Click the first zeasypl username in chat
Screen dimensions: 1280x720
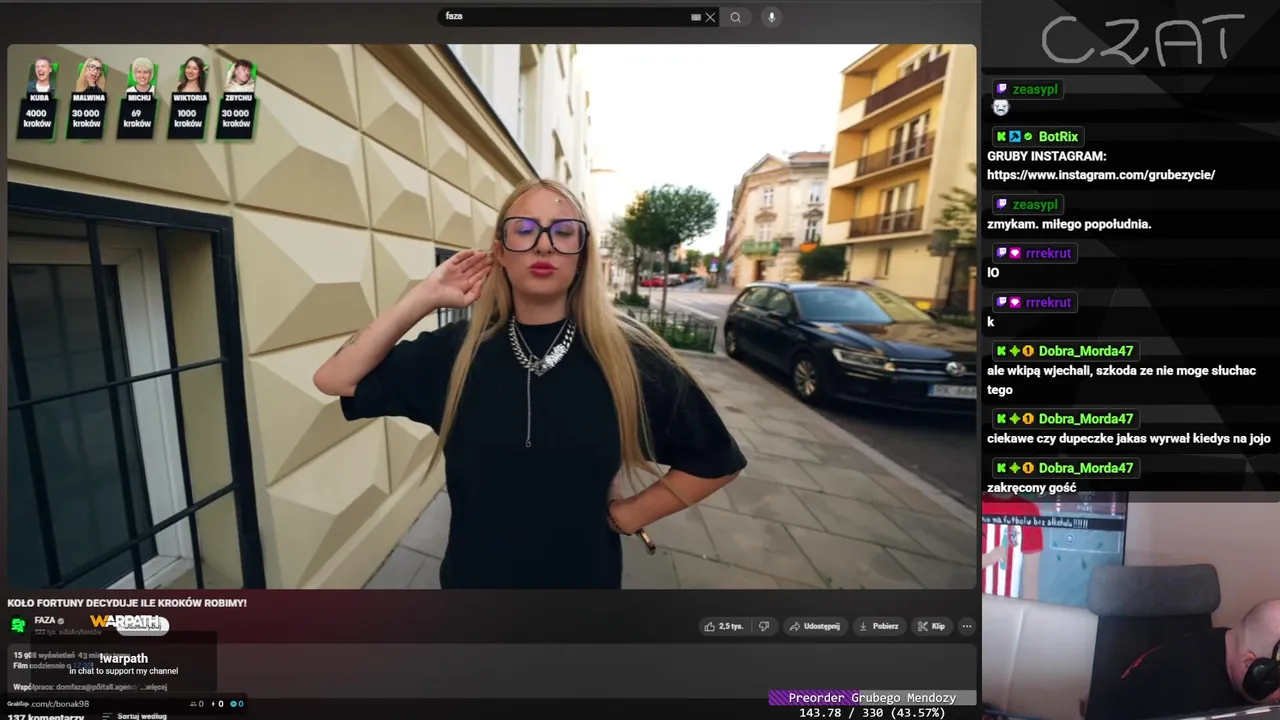1035,89
